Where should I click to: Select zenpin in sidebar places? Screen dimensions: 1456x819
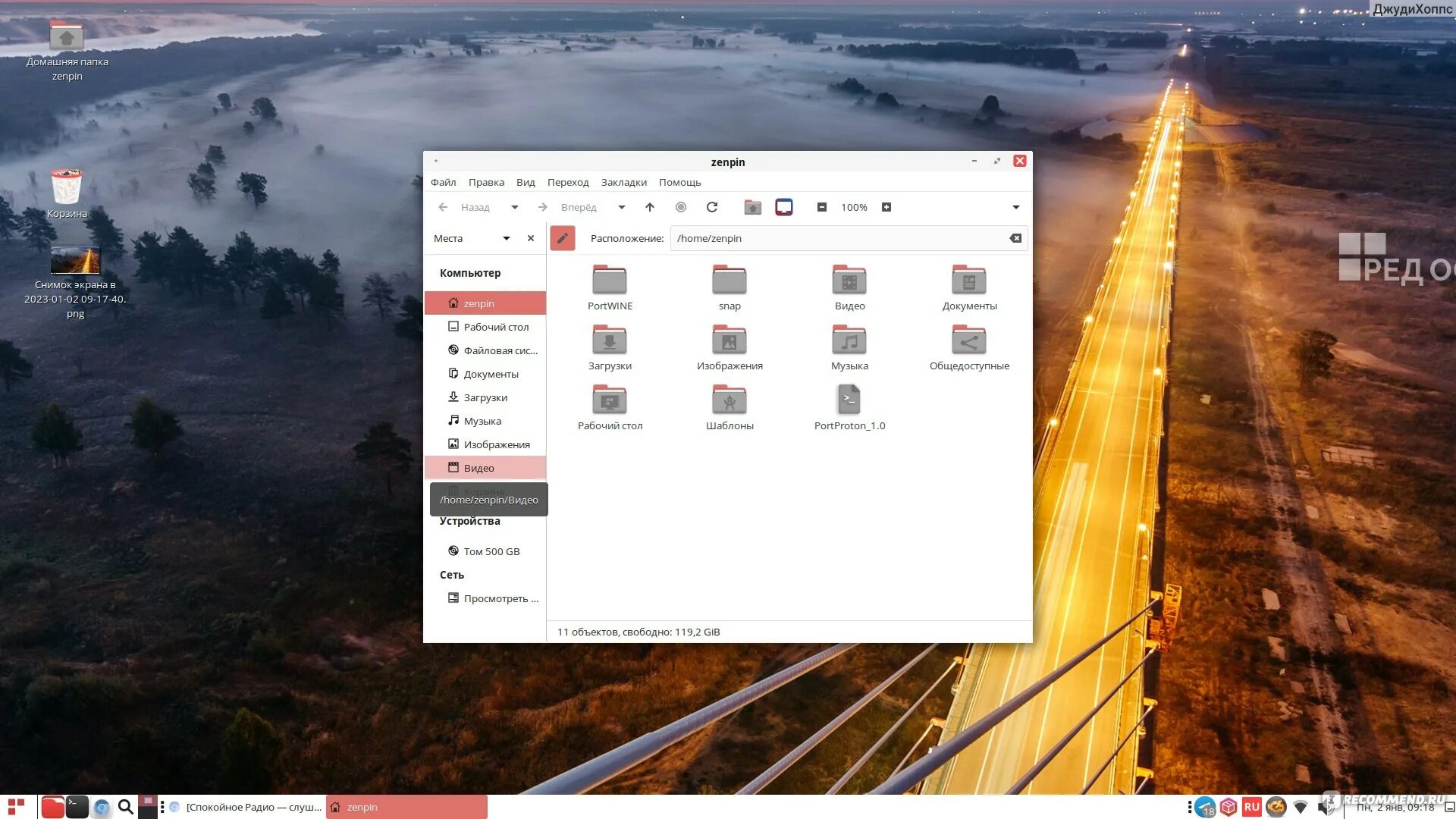tap(485, 303)
